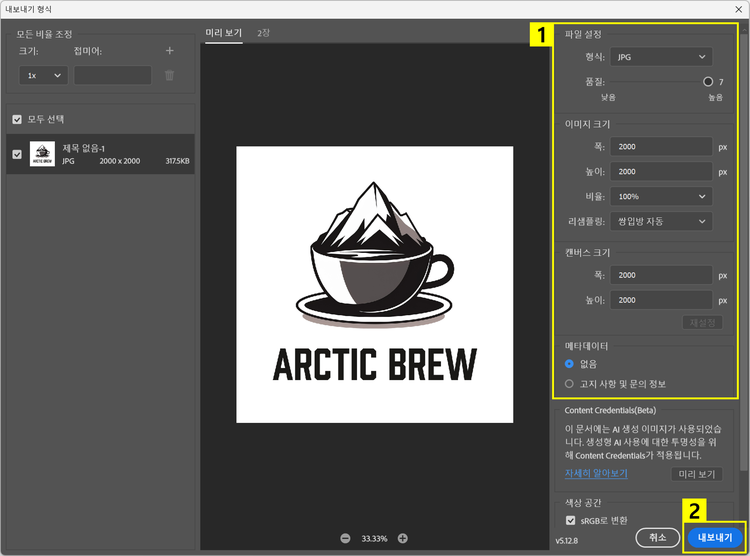Screen dimensions: 750x556
Task: Zoom out preview with minus icon
Action: pyautogui.click(x=345, y=538)
